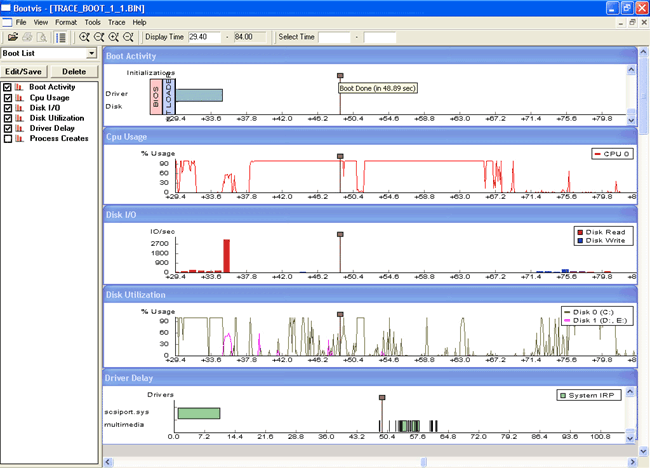Click the Disk 1 (D:, E:) legend entry
The height and width of the screenshot is (468, 650).
[597, 320]
